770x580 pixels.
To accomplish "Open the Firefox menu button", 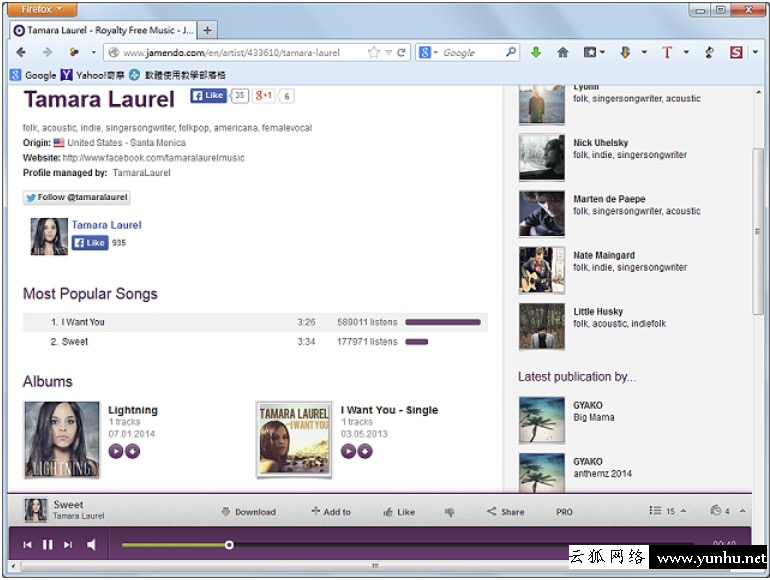I will coord(42,9).
